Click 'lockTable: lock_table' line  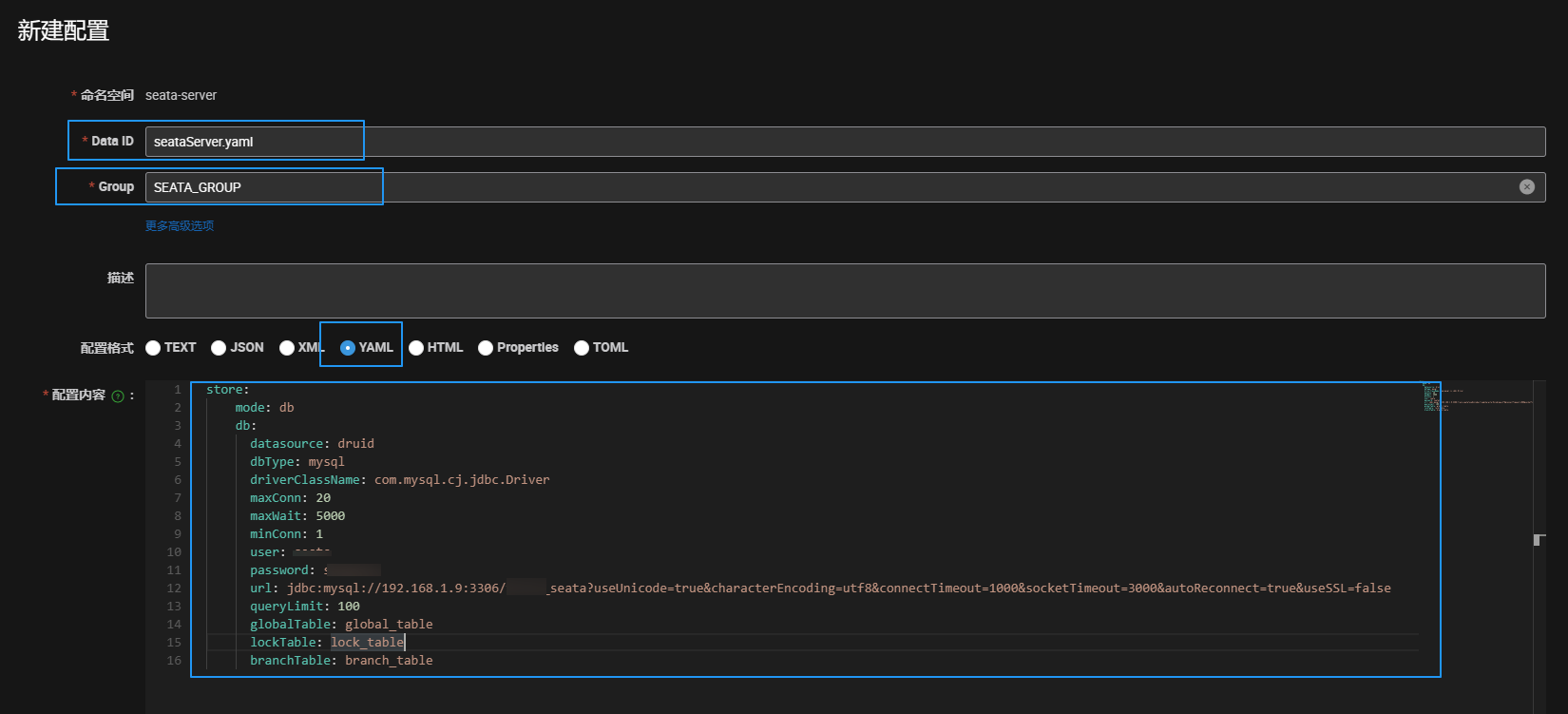[x=327, y=643]
